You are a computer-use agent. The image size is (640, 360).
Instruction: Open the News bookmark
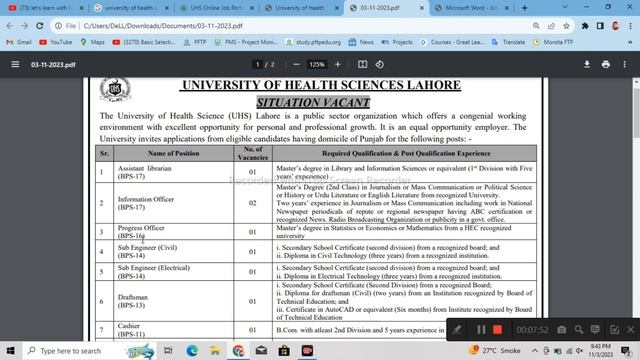coord(361,42)
